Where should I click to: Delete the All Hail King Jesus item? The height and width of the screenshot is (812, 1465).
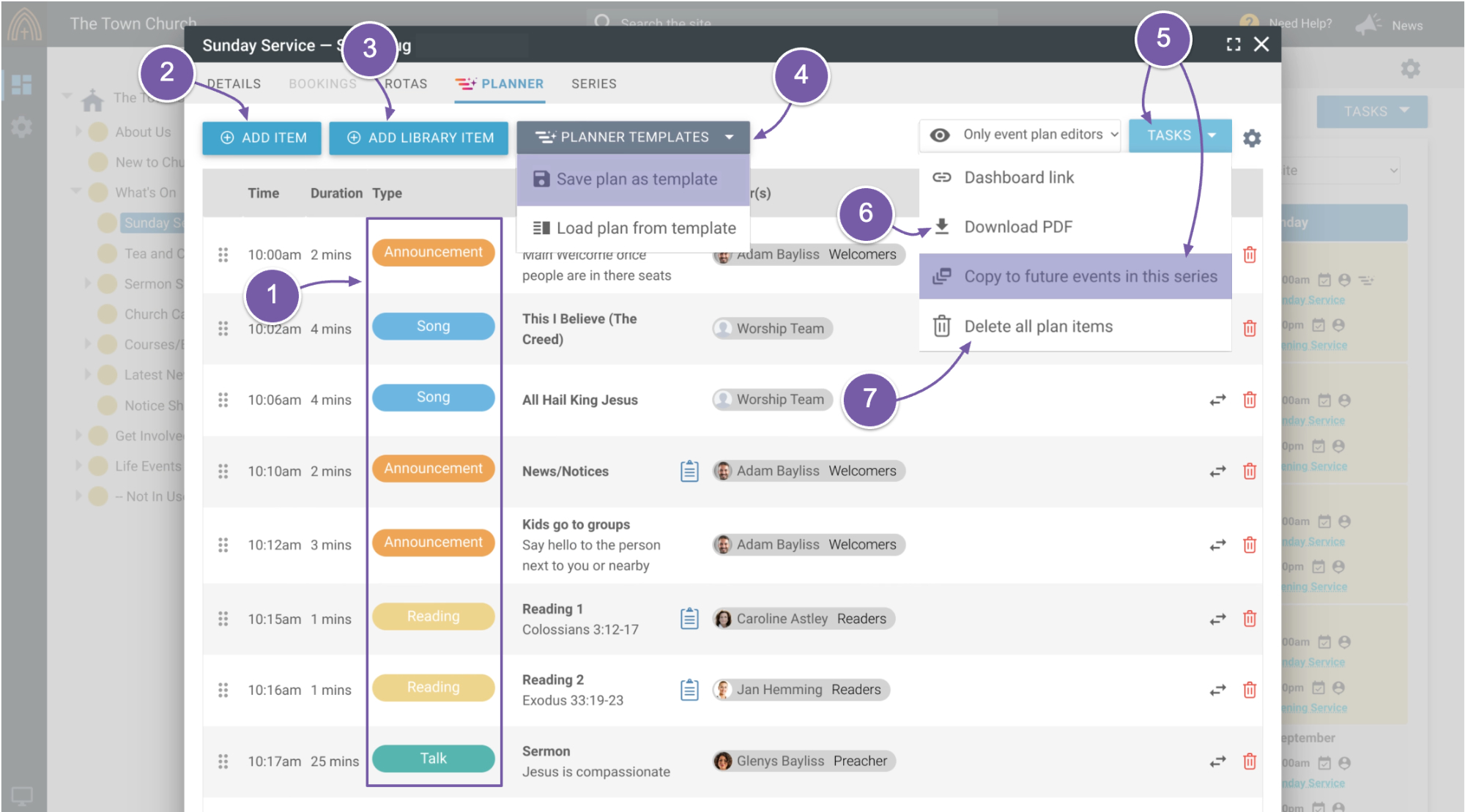1250,400
